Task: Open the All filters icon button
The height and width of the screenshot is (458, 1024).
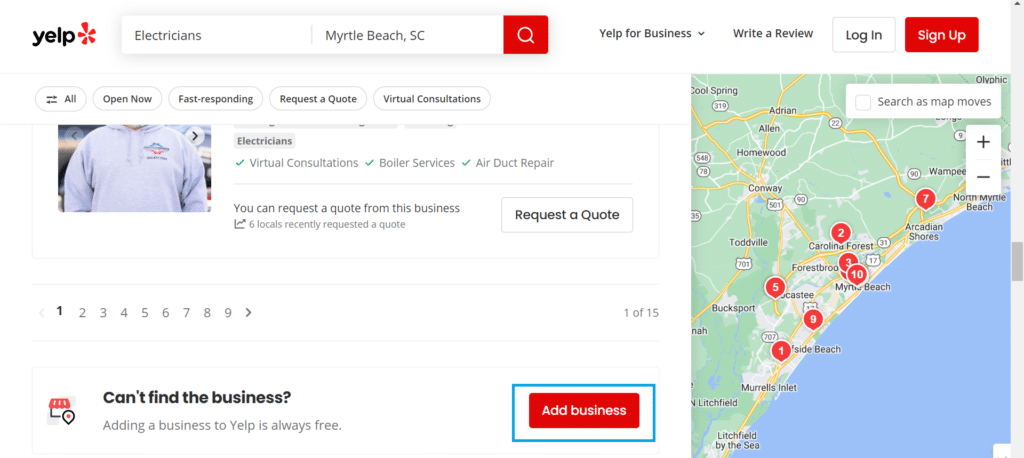Action: click(61, 99)
